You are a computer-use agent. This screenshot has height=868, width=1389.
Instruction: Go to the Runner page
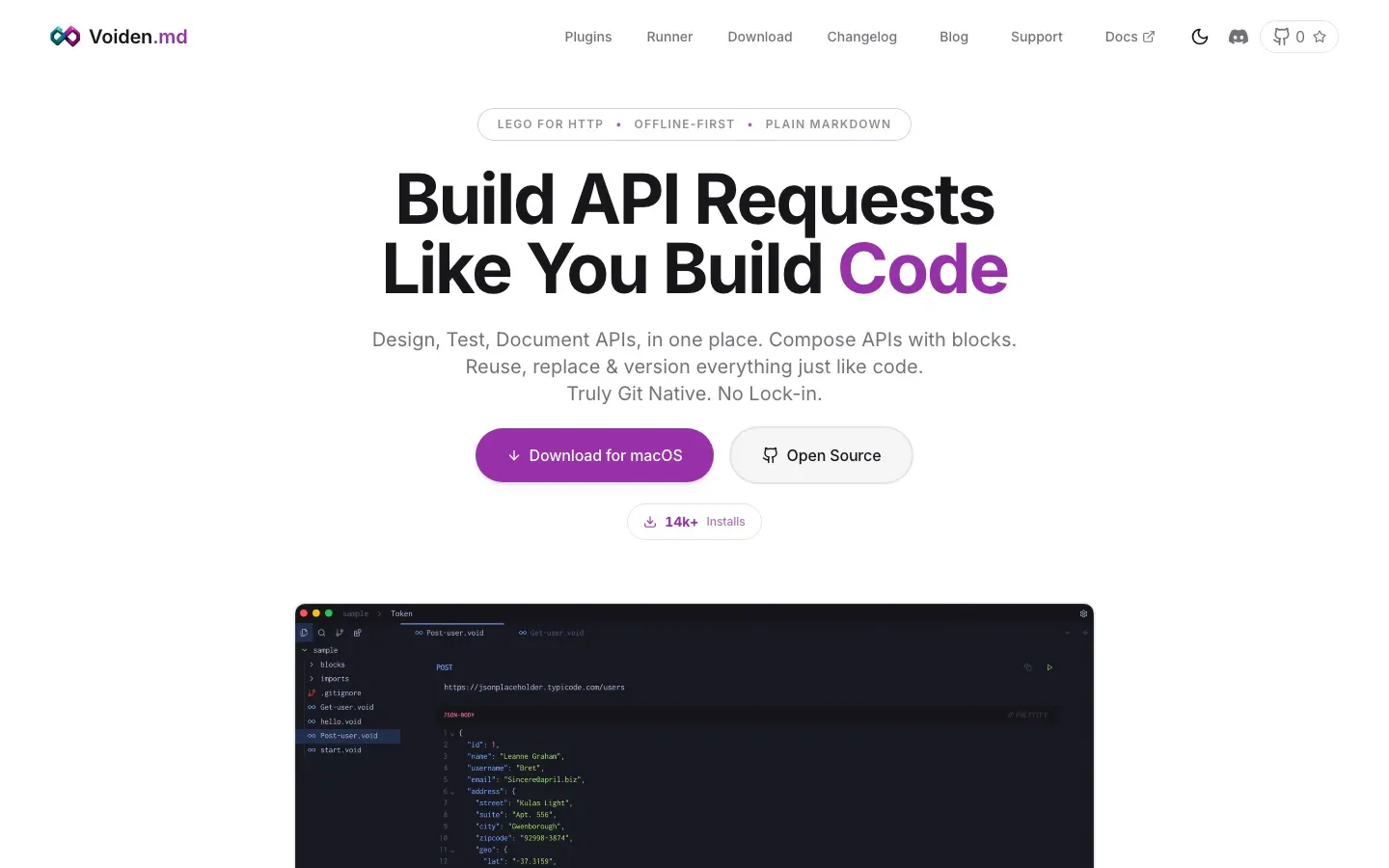[669, 37]
